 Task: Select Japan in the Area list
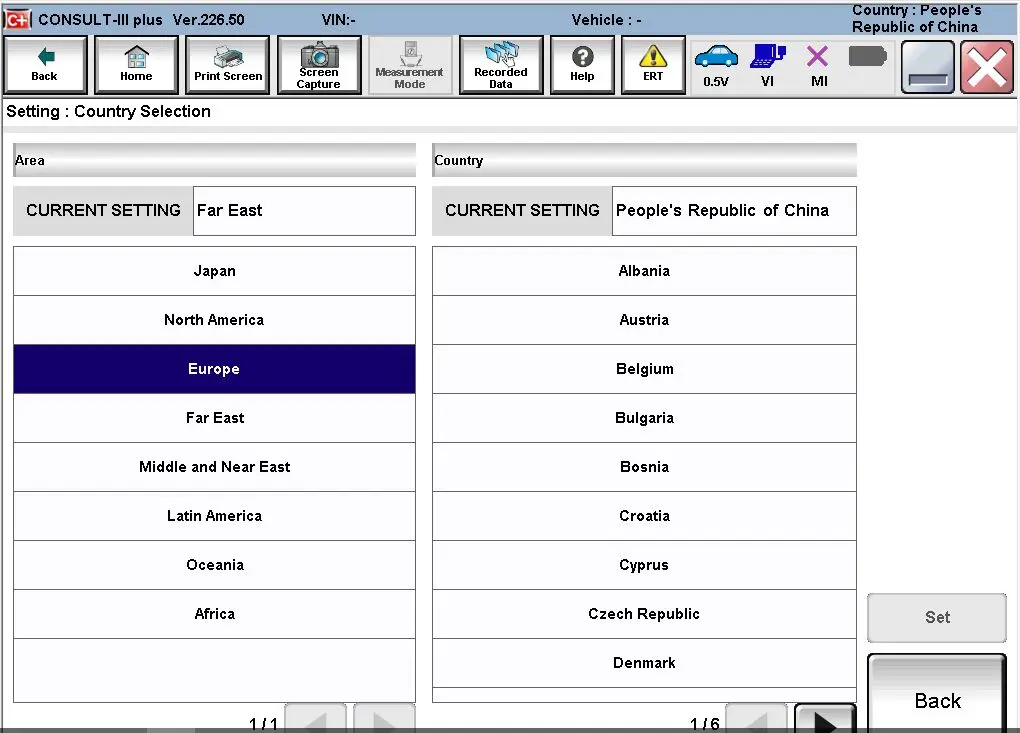[x=214, y=271]
